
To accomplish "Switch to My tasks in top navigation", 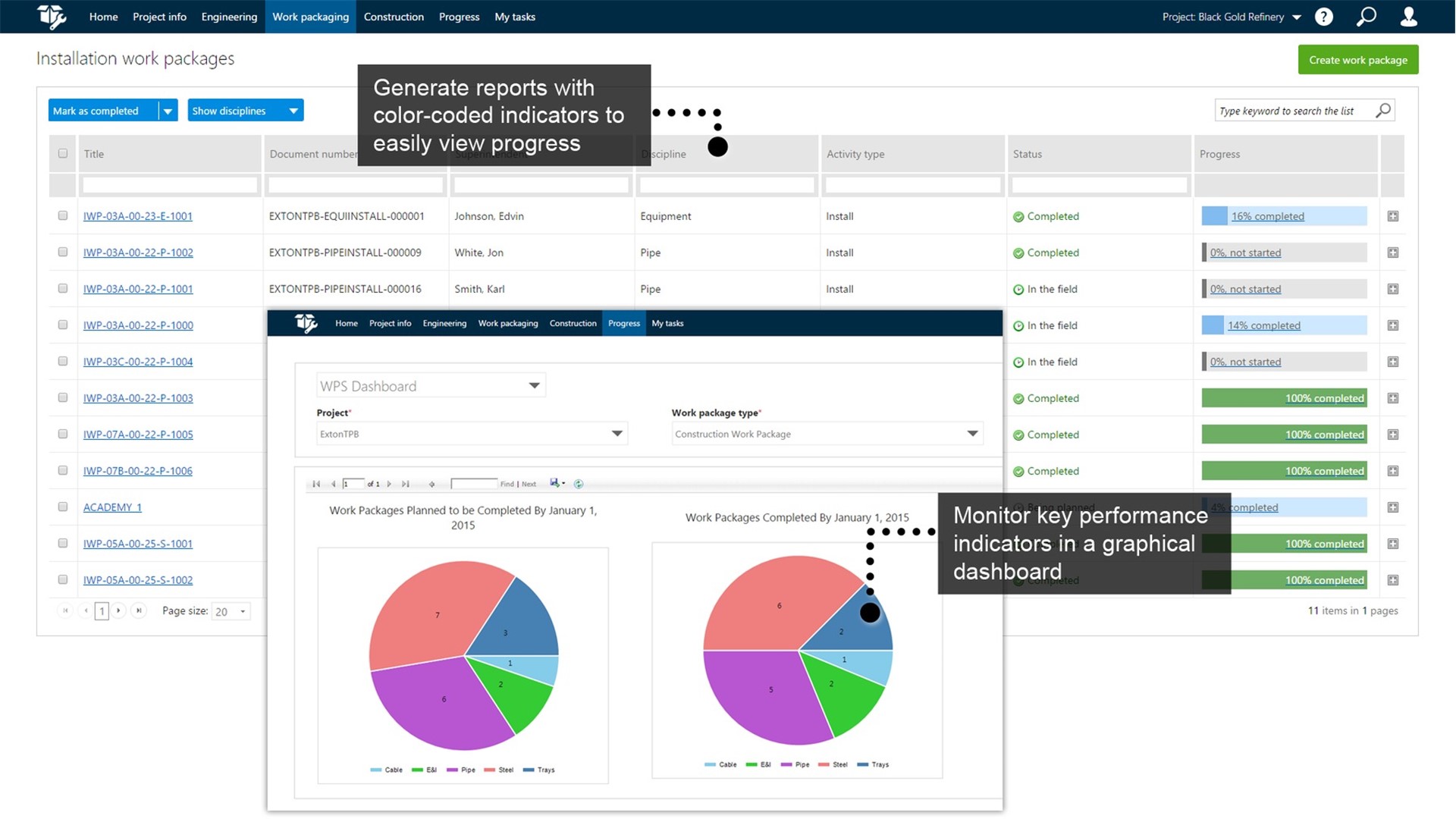I will coord(514,17).
